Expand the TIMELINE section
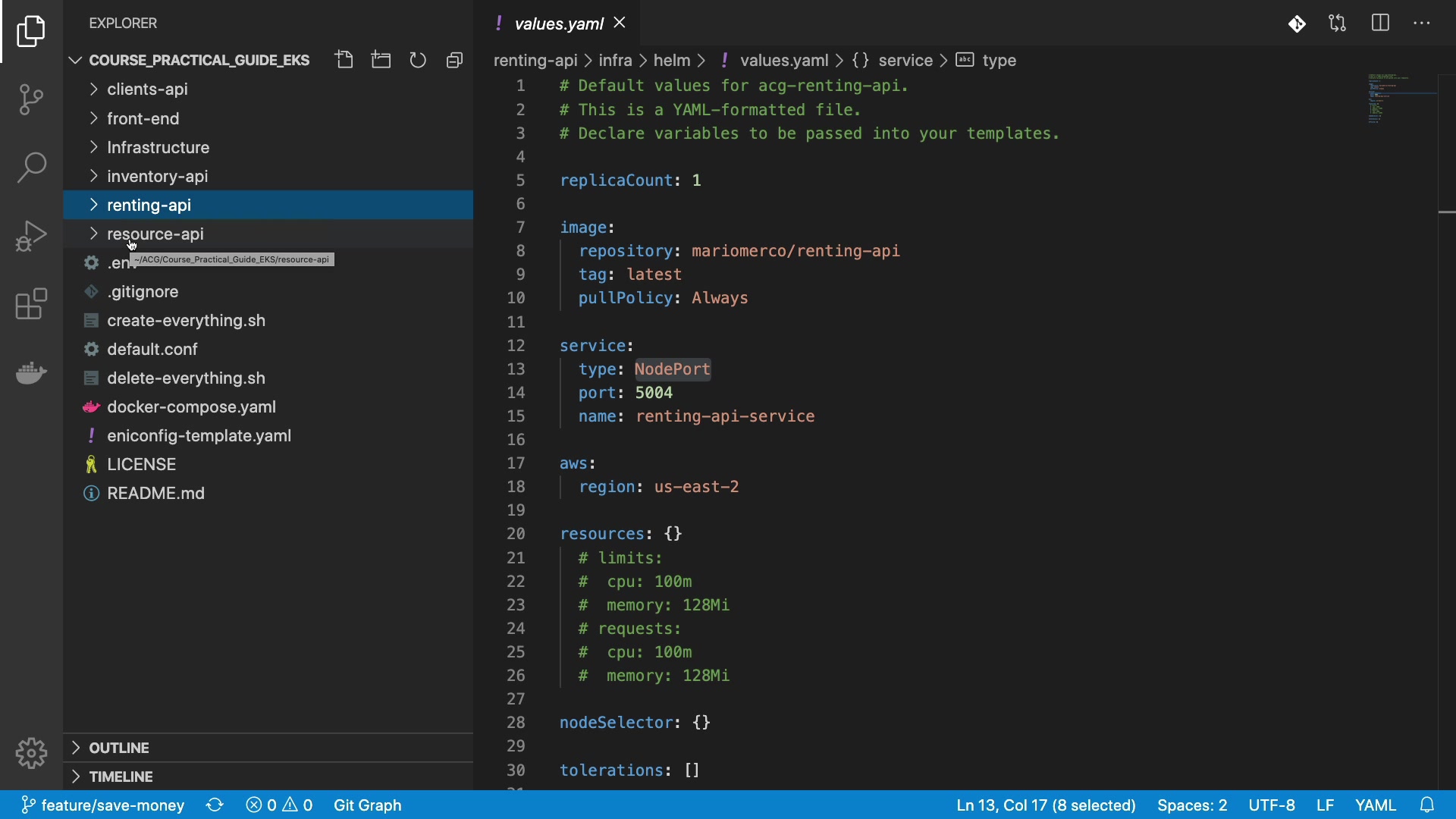 pyautogui.click(x=120, y=777)
